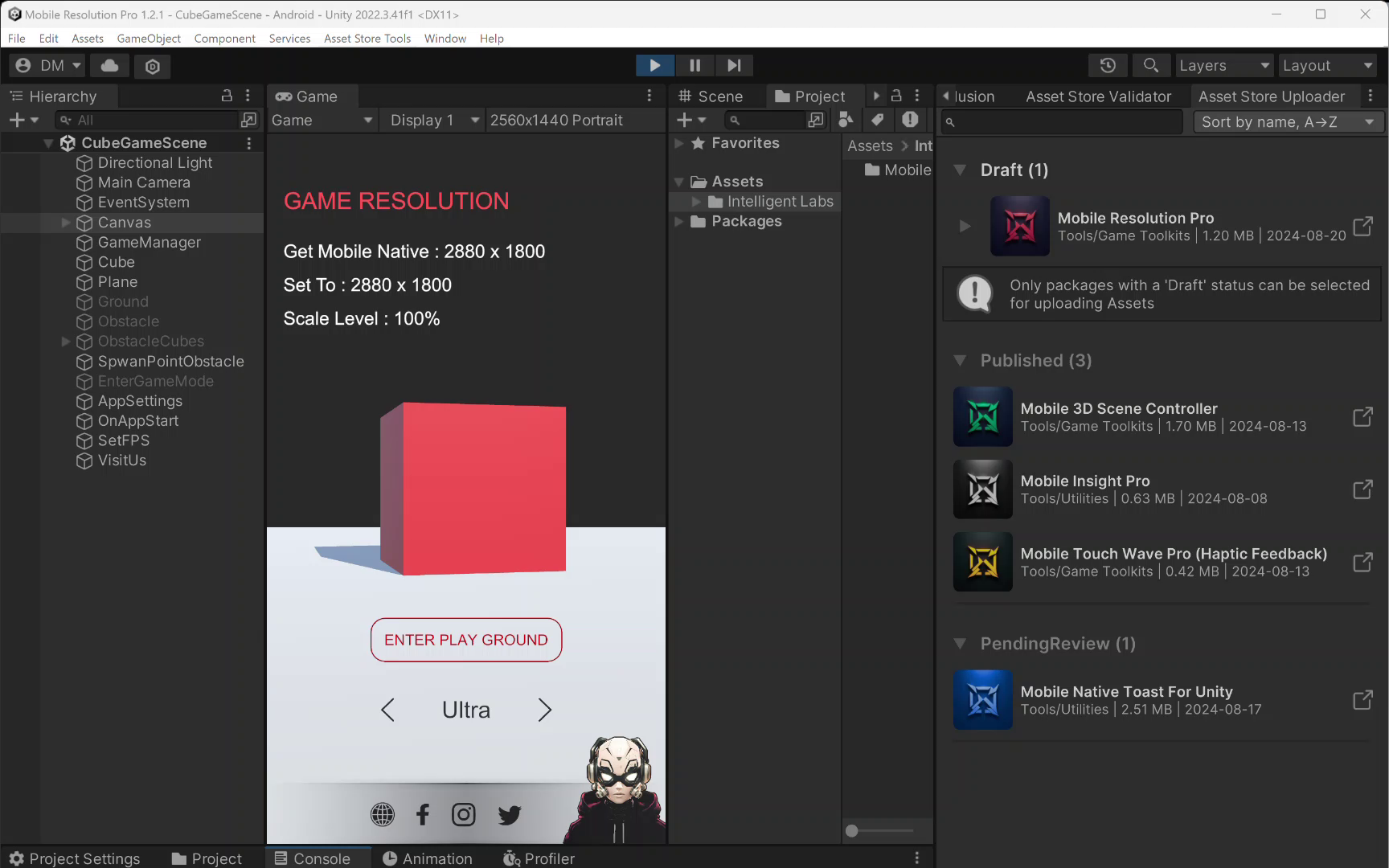Open the cloud services icon
Image resolution: width=1389 pixels, height=868 pixels.
click(109, 66)
